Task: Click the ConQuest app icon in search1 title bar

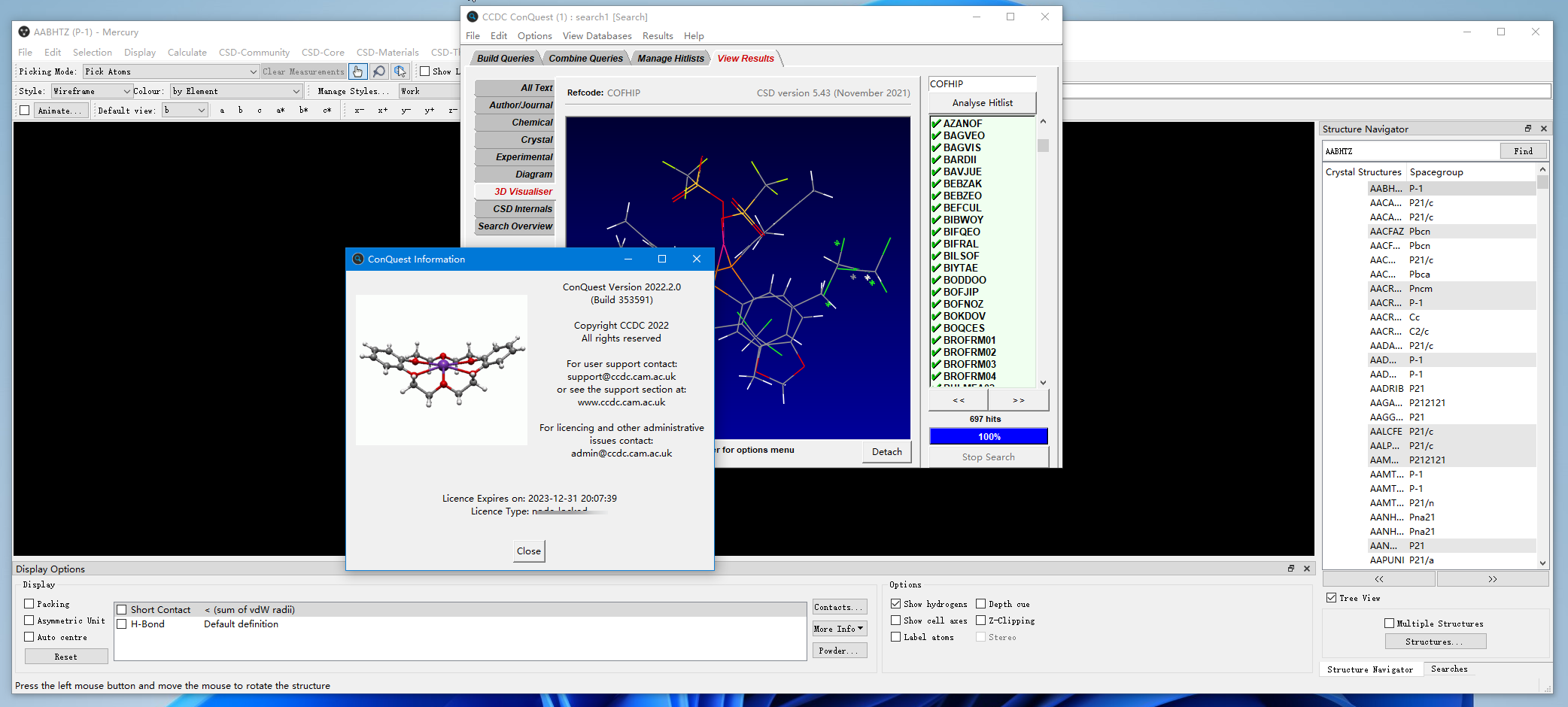Action: [473, 17]
